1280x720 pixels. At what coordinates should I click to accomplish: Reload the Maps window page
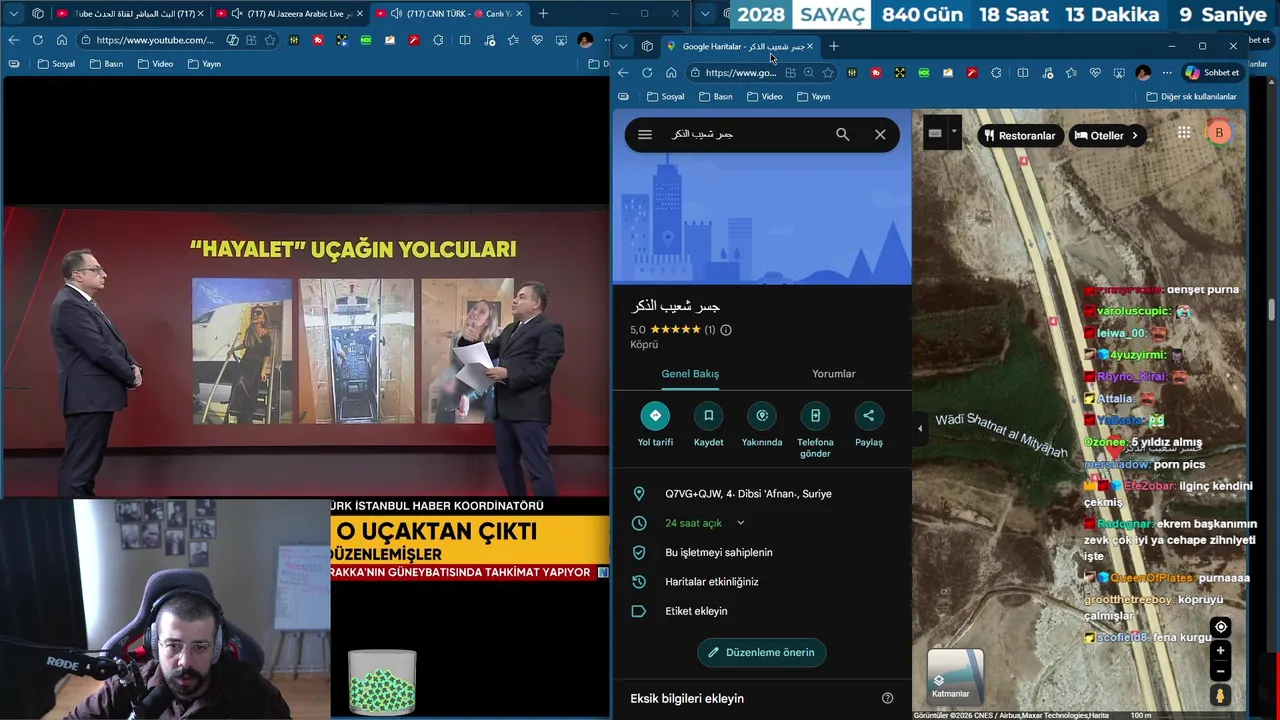647,73
